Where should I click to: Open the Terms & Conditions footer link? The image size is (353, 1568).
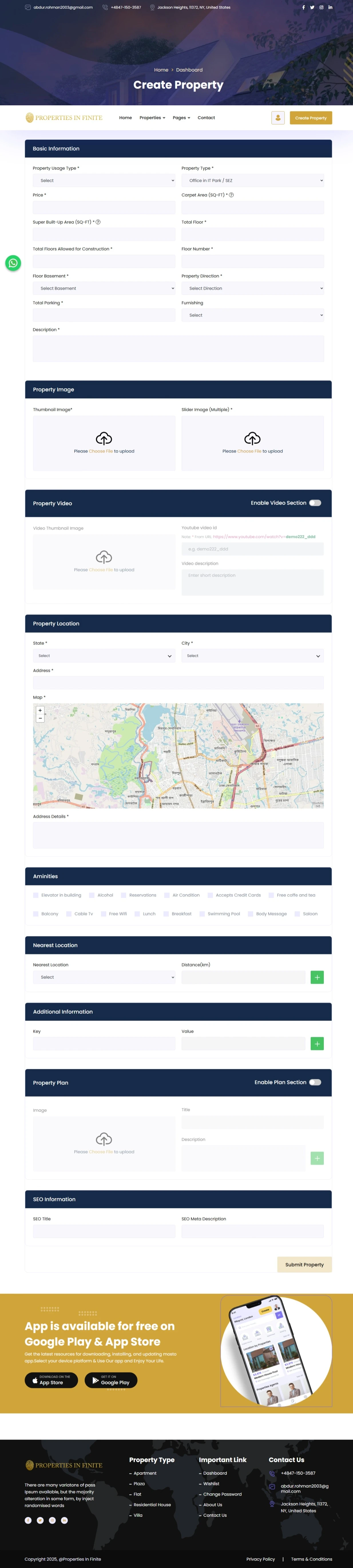[312, 1559]
